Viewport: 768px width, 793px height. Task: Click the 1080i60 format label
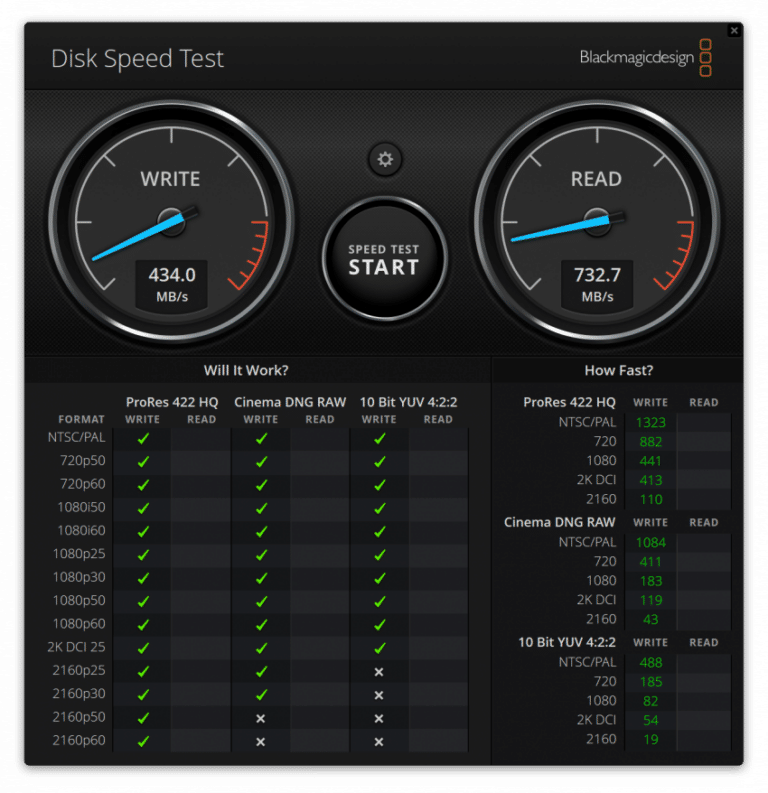coord(81,530)
